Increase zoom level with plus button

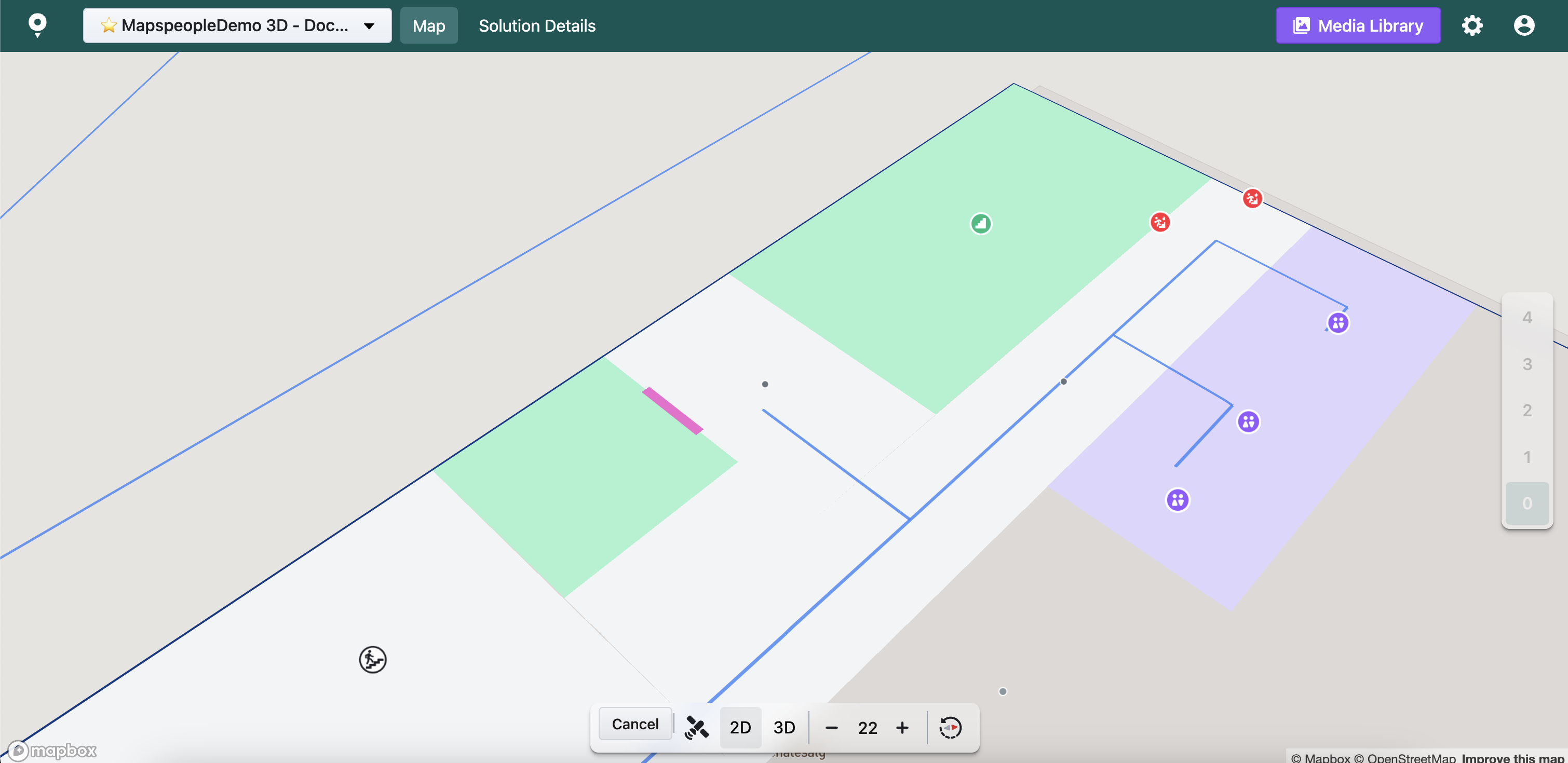point(902,727)
